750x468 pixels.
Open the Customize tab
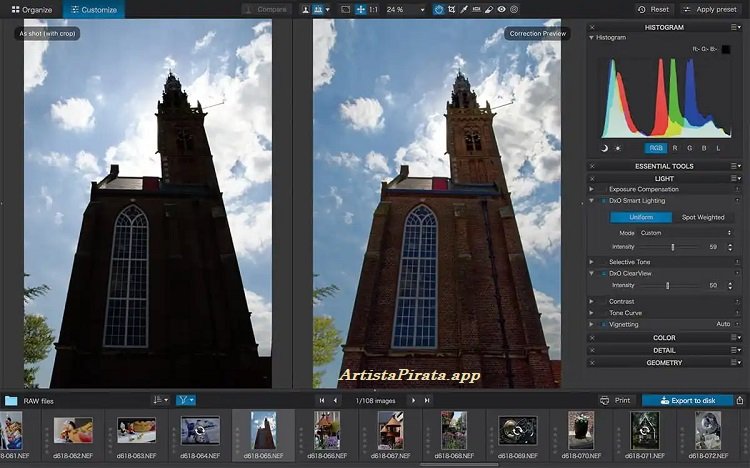pyautogui.click(x=93, y=9)
